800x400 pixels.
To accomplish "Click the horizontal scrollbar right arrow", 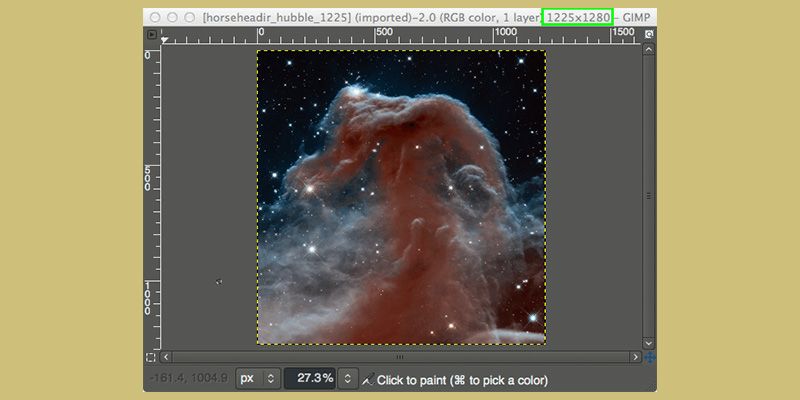I will coord(636,357).
